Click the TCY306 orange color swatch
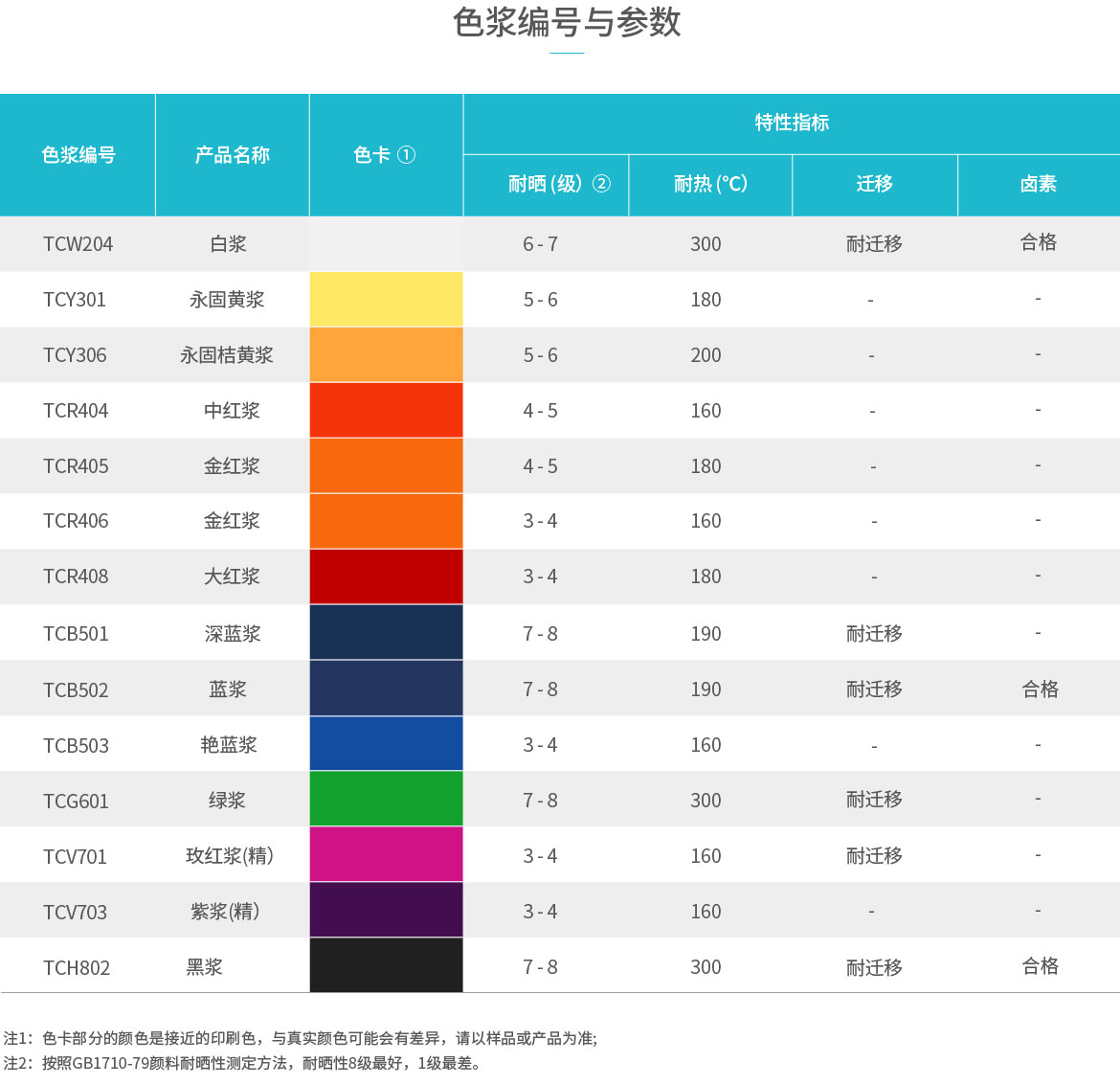The width and height of the screenshot is (1120, 1085). (x=386, y=354)
